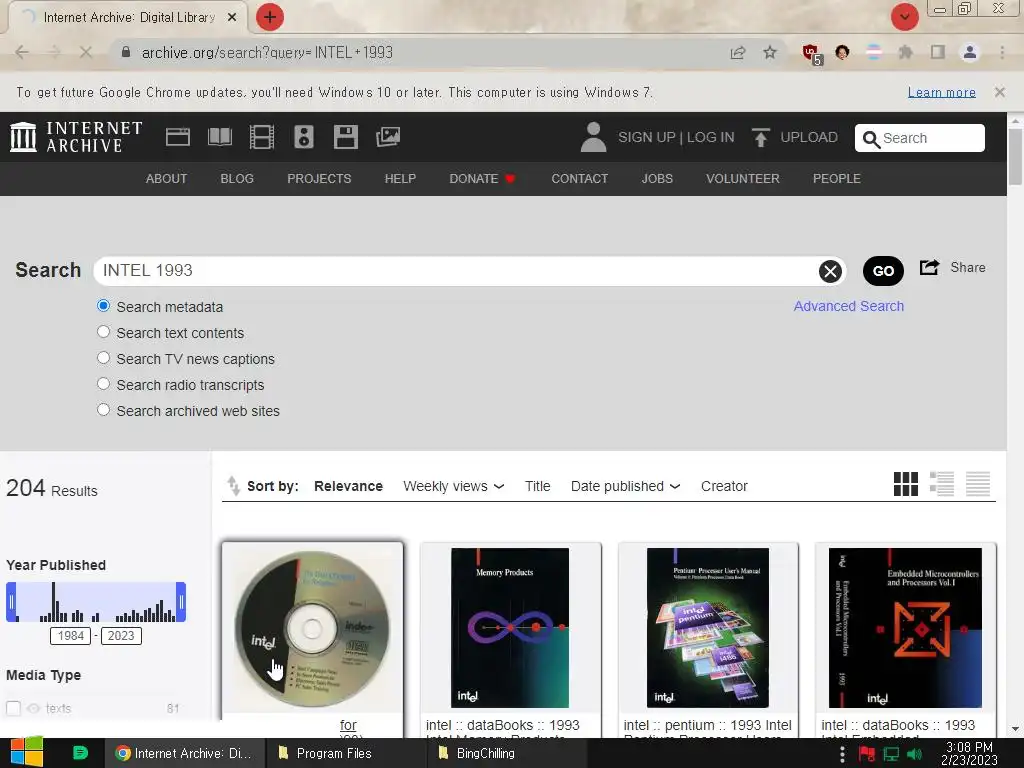Open the Software floppy-disk icon
This screenshot has height=768, width=1024.
click(x=345, y=137)
